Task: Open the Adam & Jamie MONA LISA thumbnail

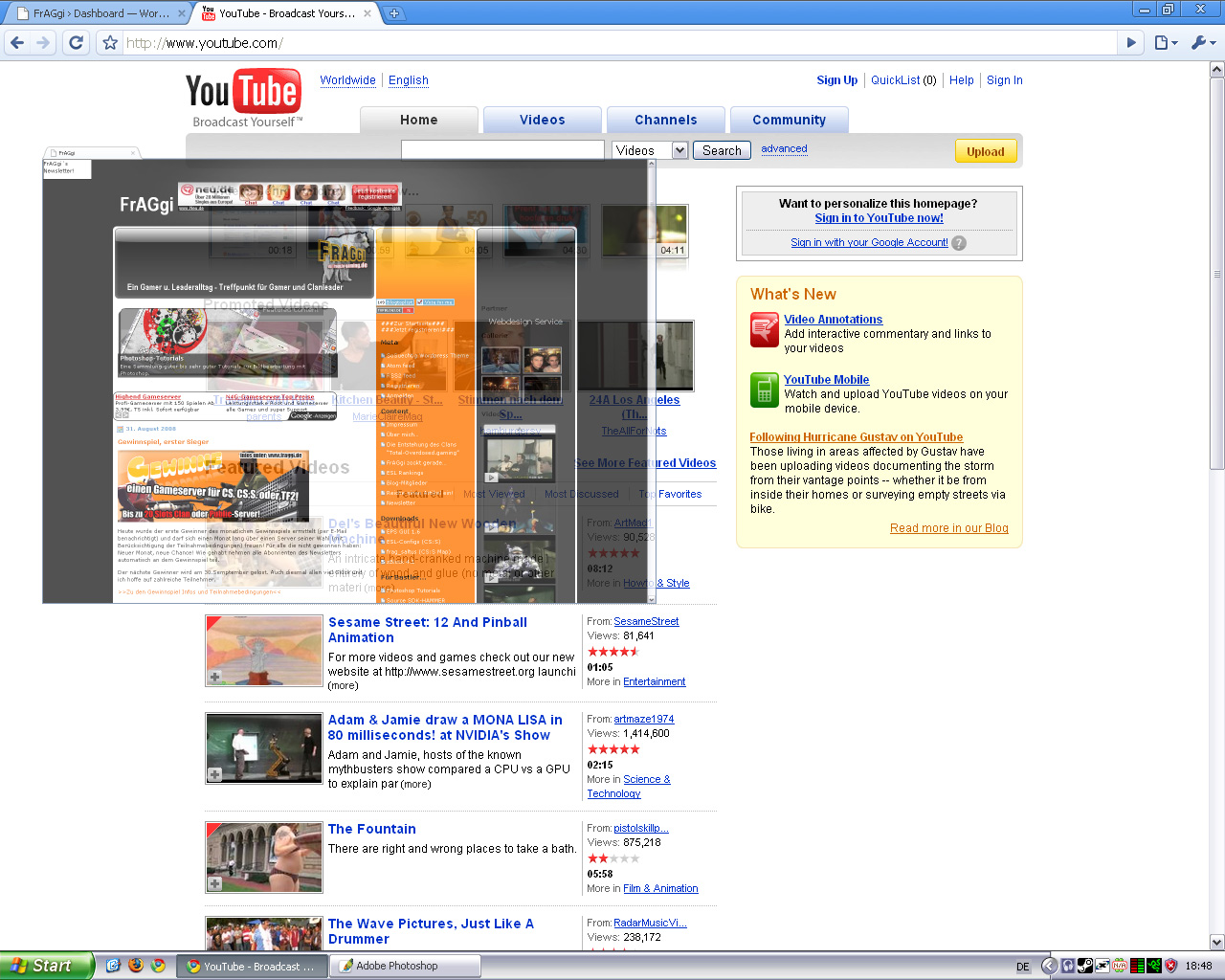Action: pyautogui.click(x=264, y=748)
